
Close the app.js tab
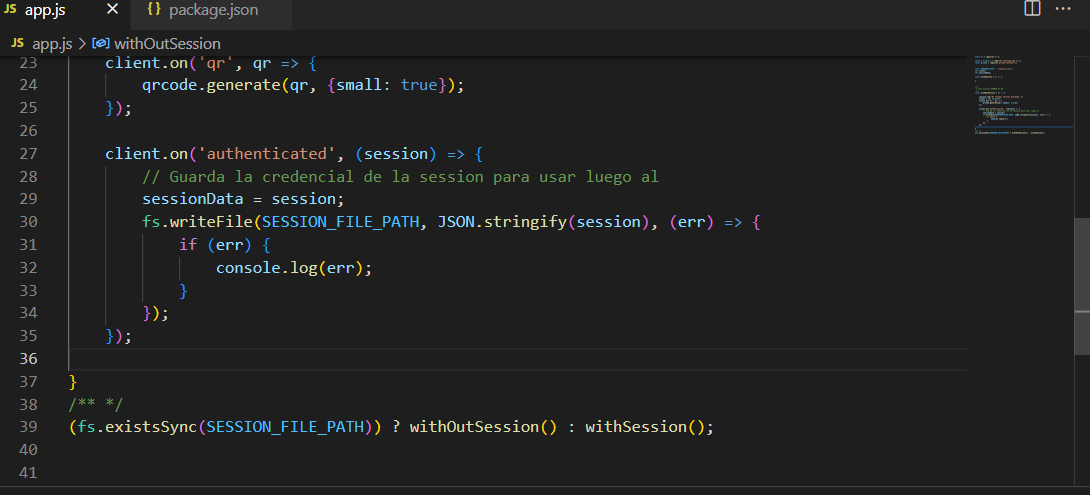(x=112, y=10)
